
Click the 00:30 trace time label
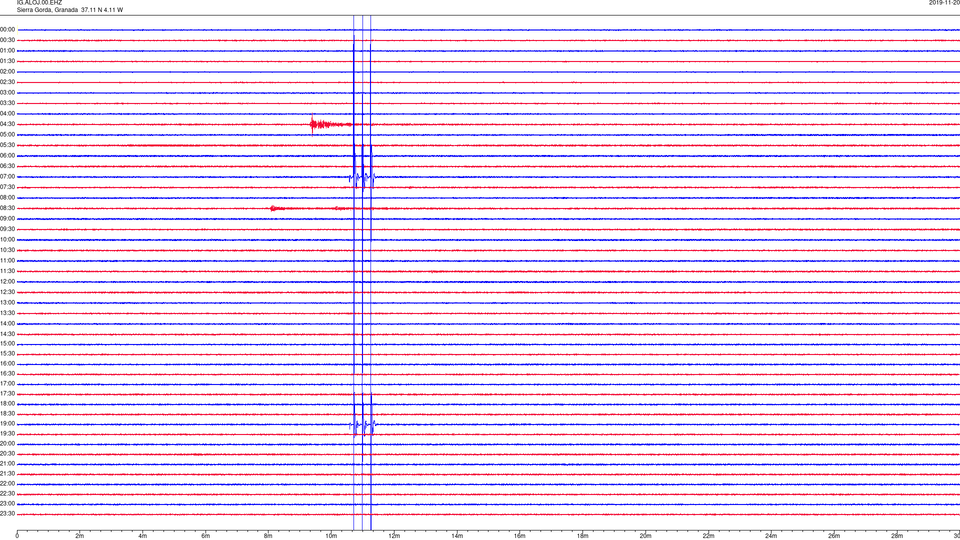pos(7,40)
